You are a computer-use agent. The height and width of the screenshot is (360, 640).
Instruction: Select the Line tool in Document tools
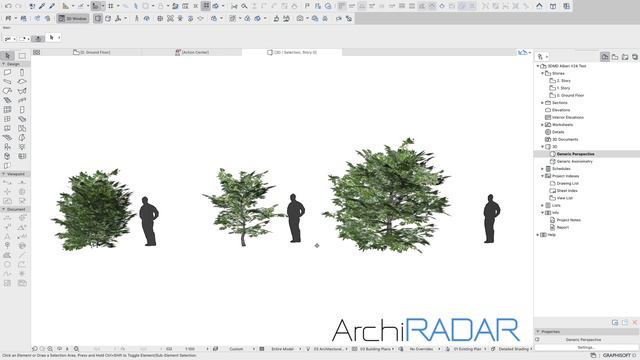click(22, 255)
